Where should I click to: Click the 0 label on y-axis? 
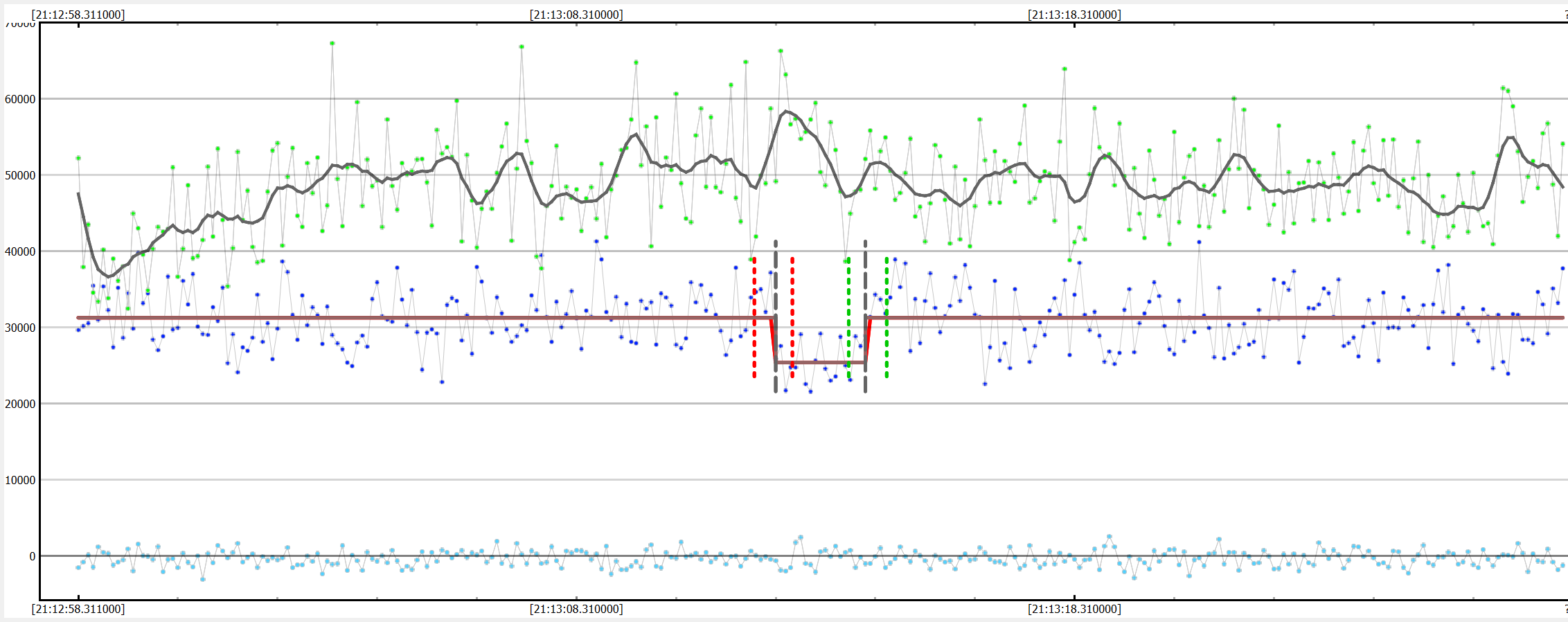(32, 556)
